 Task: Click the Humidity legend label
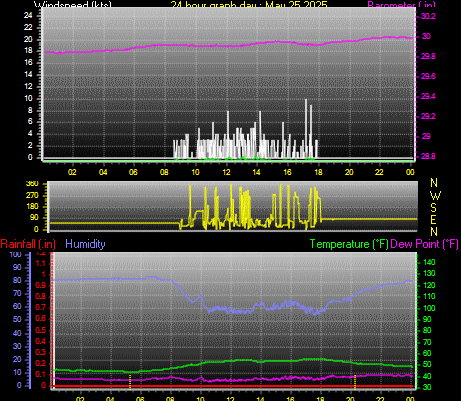click(85, 244)
